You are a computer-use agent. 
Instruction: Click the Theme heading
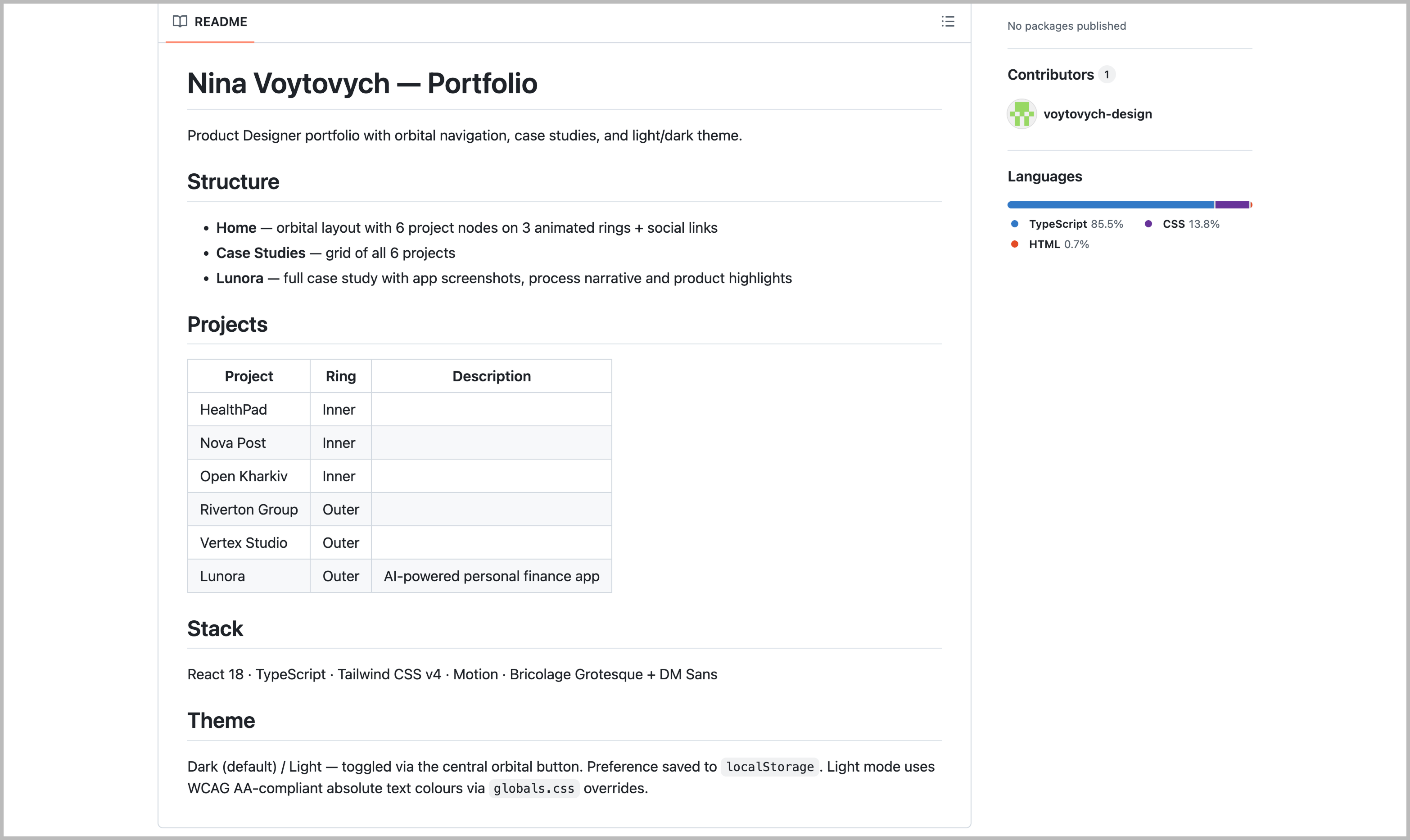click(221, 721)
